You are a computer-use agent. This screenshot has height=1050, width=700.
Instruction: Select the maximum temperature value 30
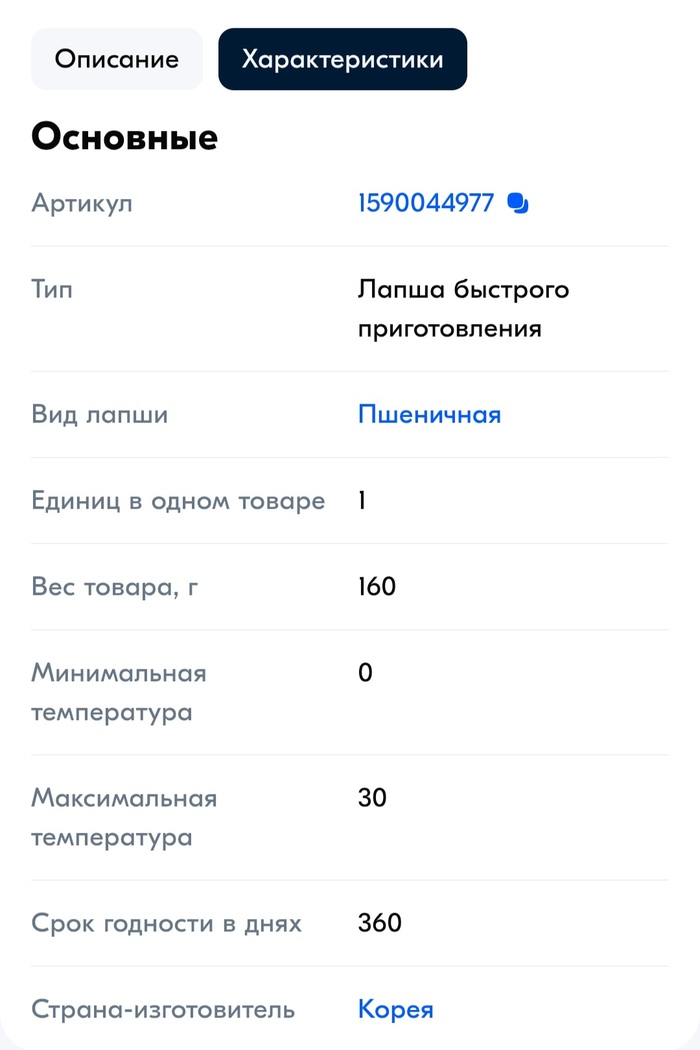[372, 798]
